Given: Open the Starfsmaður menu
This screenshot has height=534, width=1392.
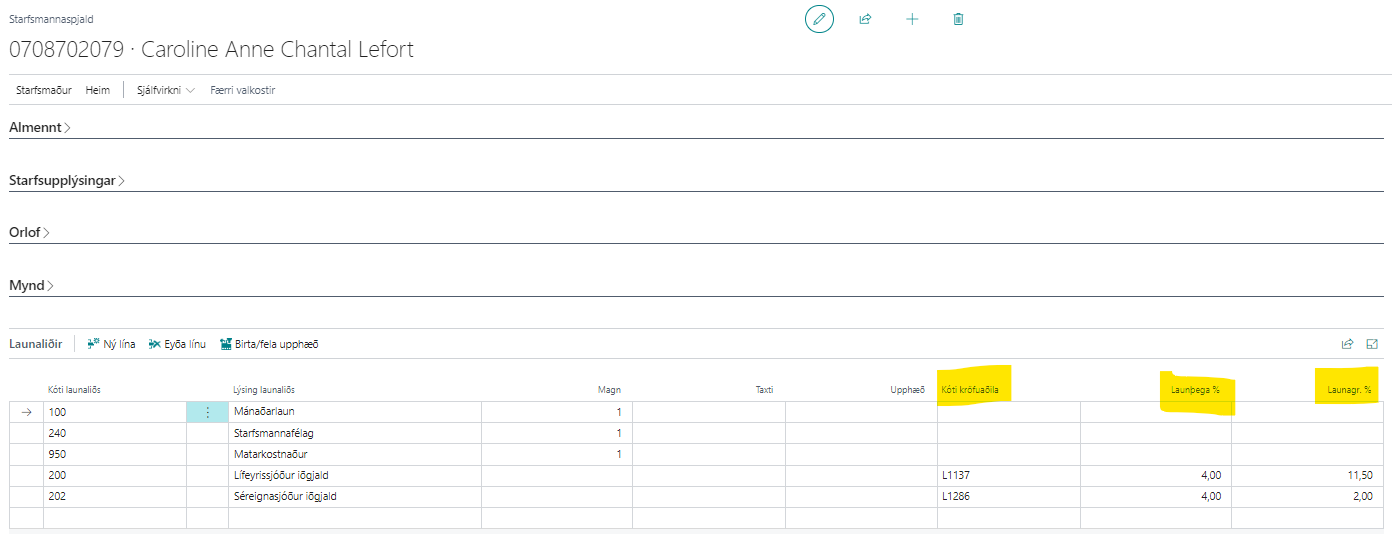Looking at the screenshot, I should 43,90.
